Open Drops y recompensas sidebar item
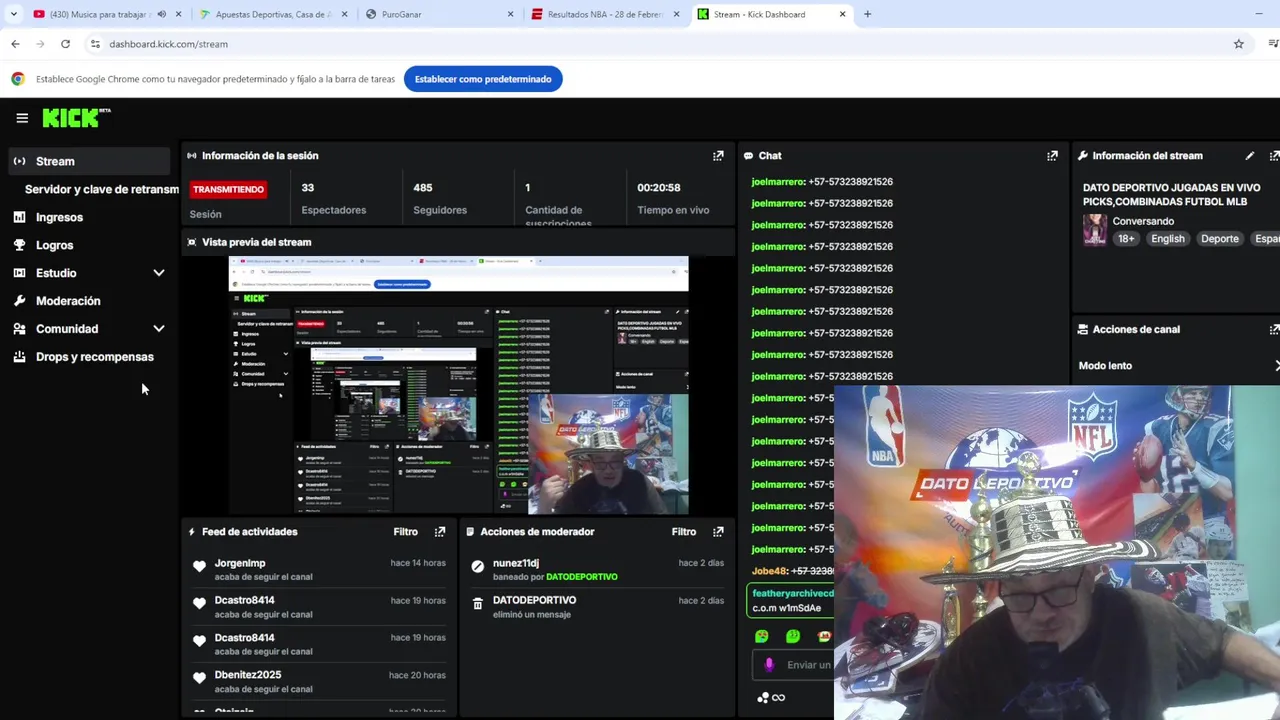This screenshot has width=1280, height=720. coord(95,357)
